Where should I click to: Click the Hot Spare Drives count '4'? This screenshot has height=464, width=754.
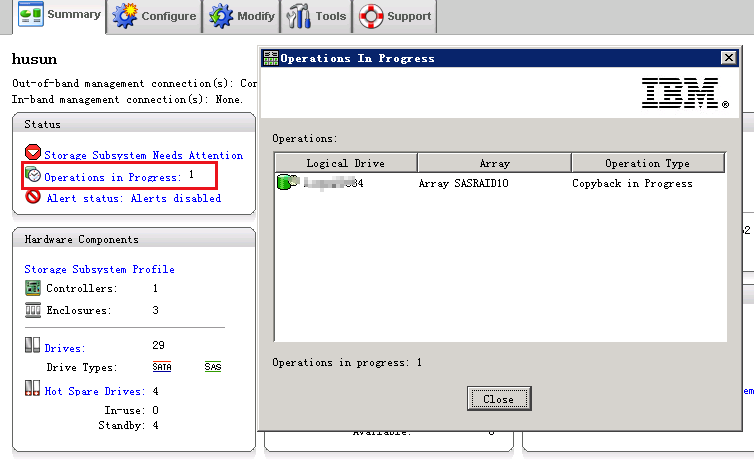click(155, 391)
